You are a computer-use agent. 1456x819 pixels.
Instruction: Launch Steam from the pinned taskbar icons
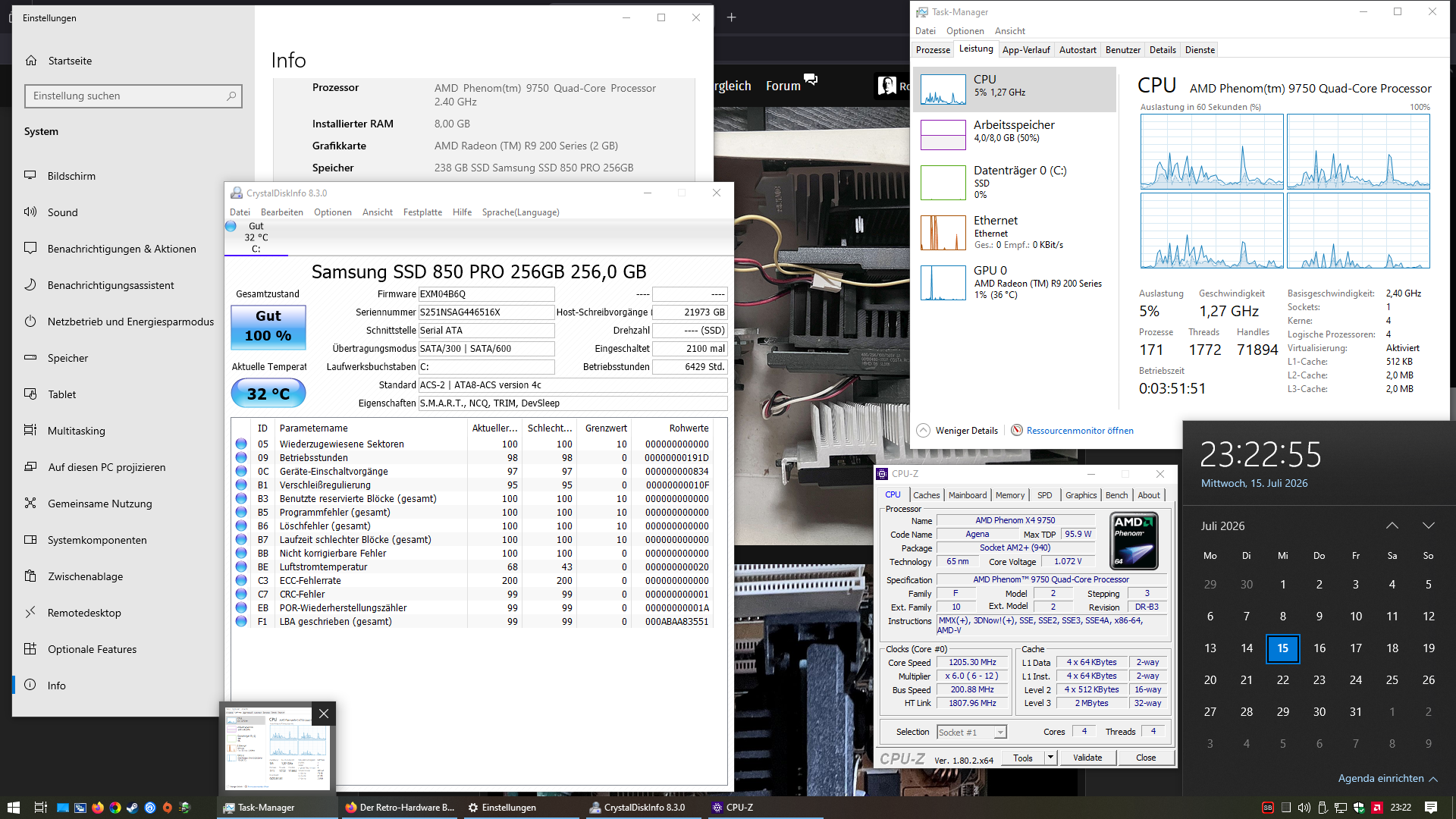132,808
